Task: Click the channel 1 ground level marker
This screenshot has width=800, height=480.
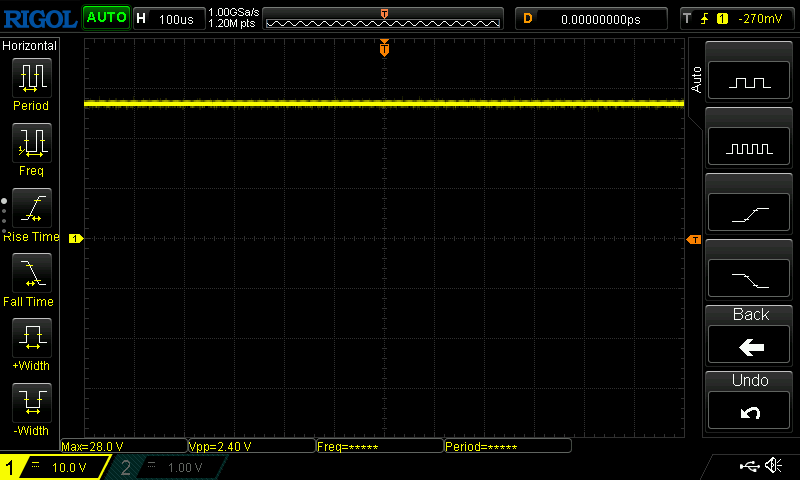Action: tap(76, 238)
